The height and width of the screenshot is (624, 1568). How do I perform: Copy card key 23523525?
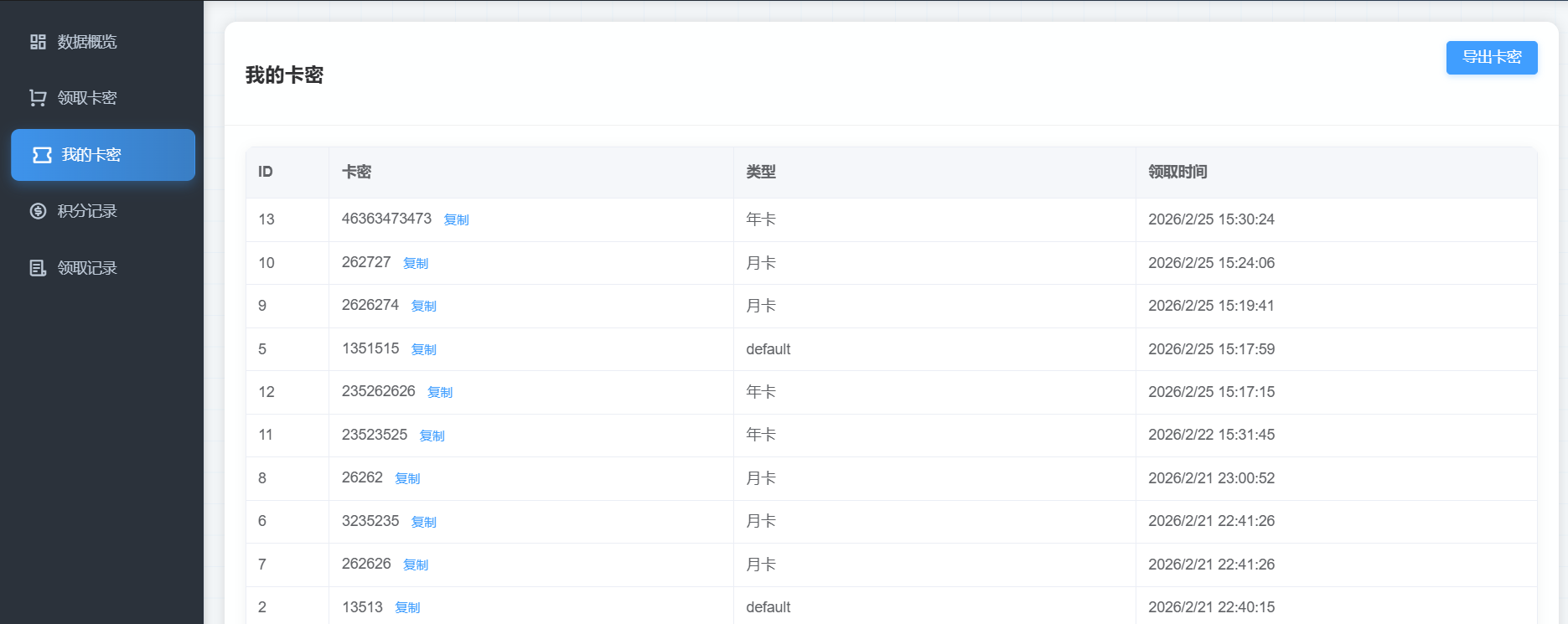(x=432, y=436)
